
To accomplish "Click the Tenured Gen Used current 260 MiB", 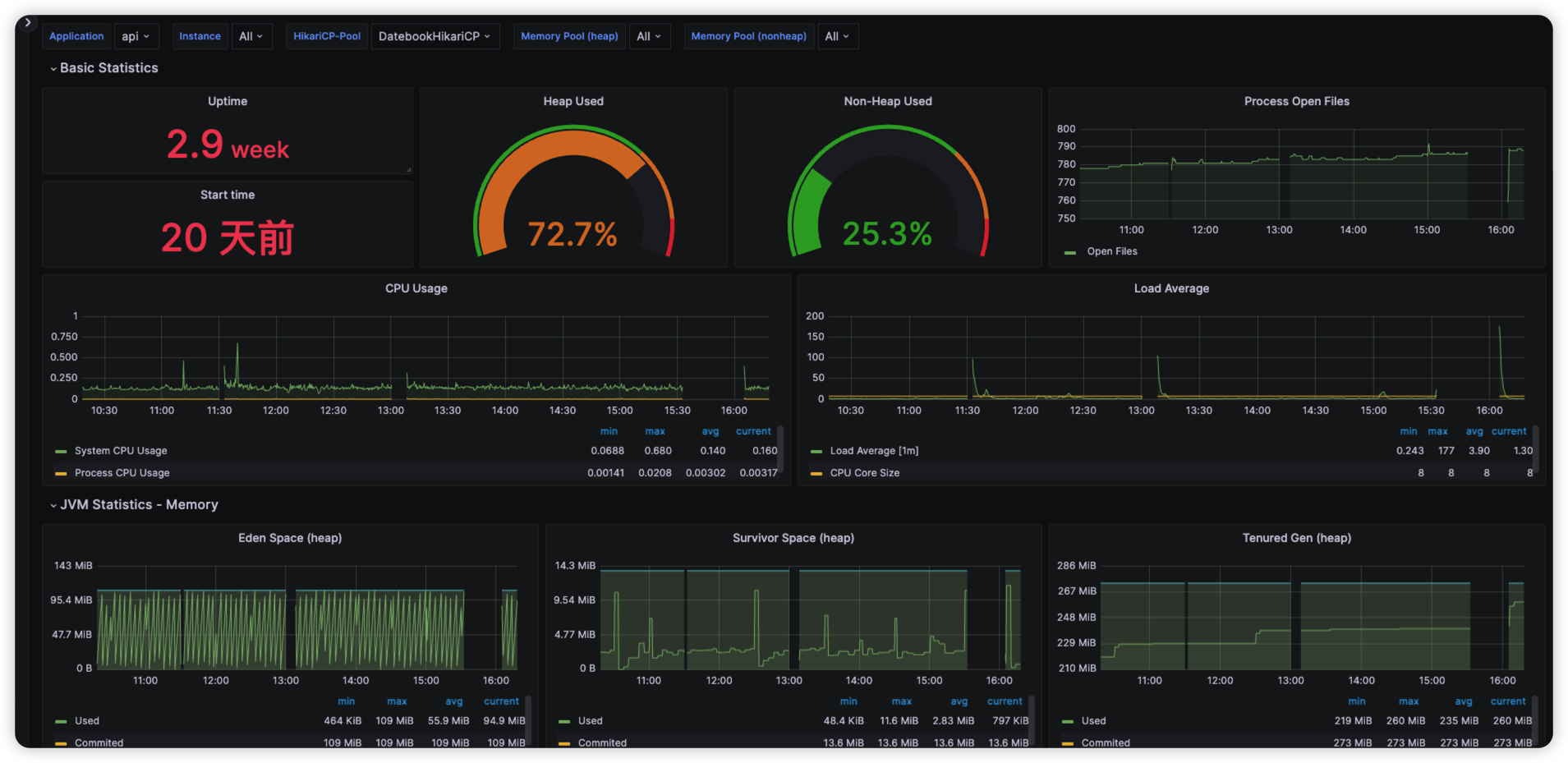I will (x=1512, y=721).
